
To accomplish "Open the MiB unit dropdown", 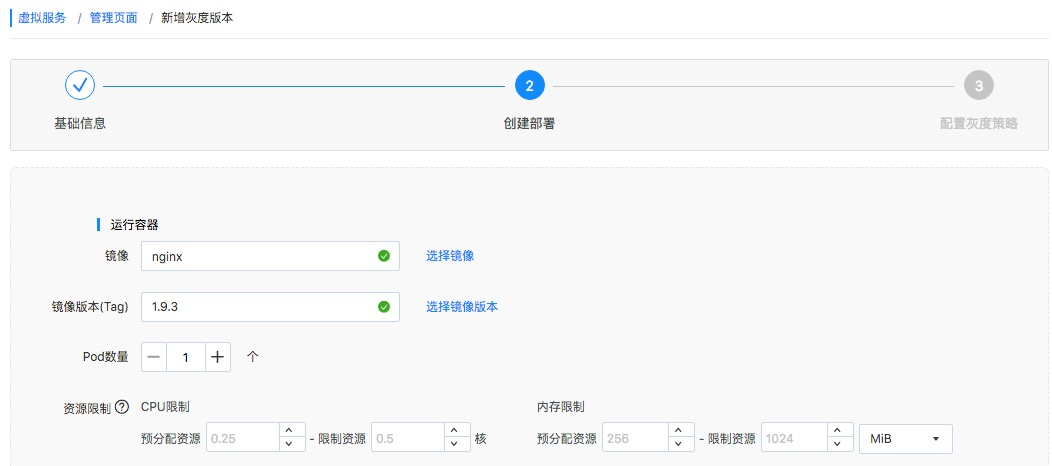I will (x=906, y=439).
